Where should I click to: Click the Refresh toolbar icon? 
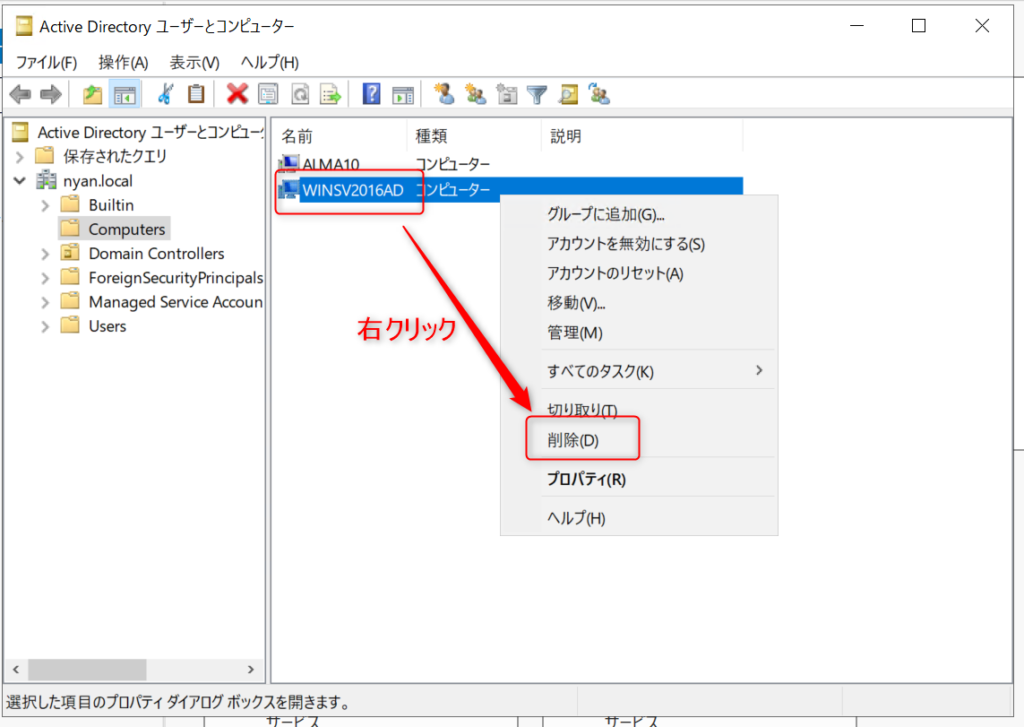(299, 94)
